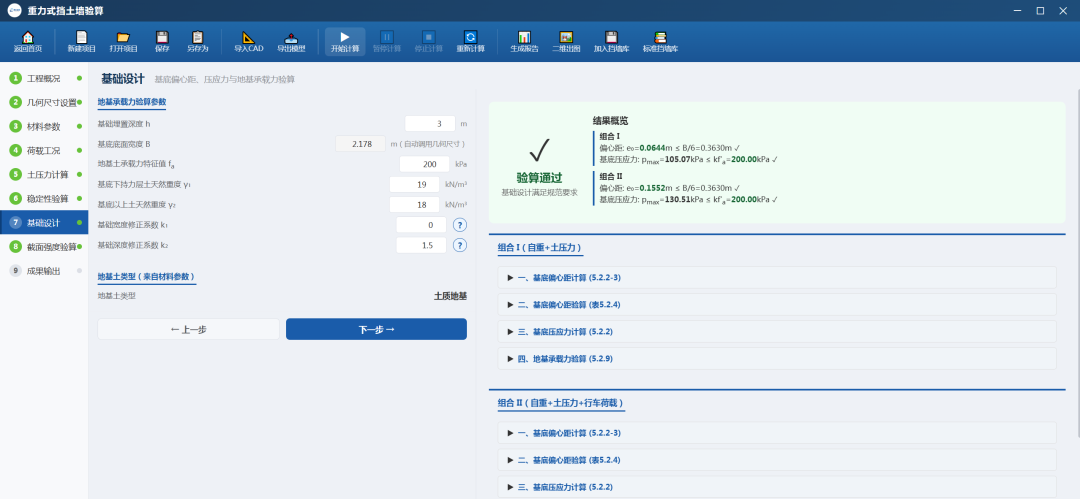Screen dimensions: 1080x499
Task: Edit 基底以上土天然重度 γ₂ field
Action: 415,205
